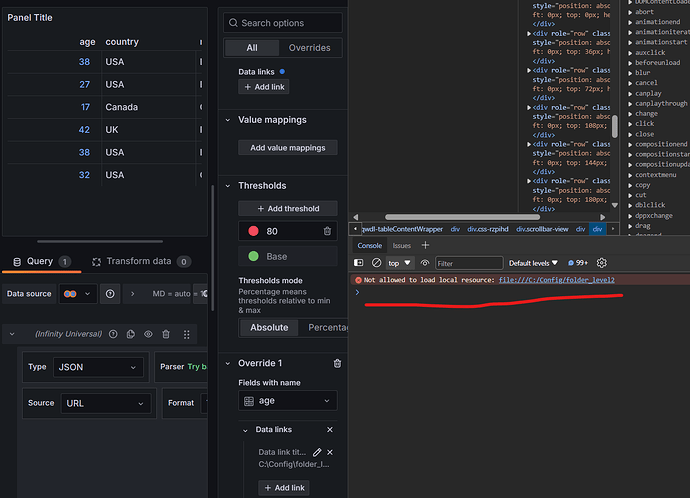Image resolution: width=690 pixels, height=498 pixels.
Task: Add a new DevTools drawer tab
Action: tap(425, 245)
